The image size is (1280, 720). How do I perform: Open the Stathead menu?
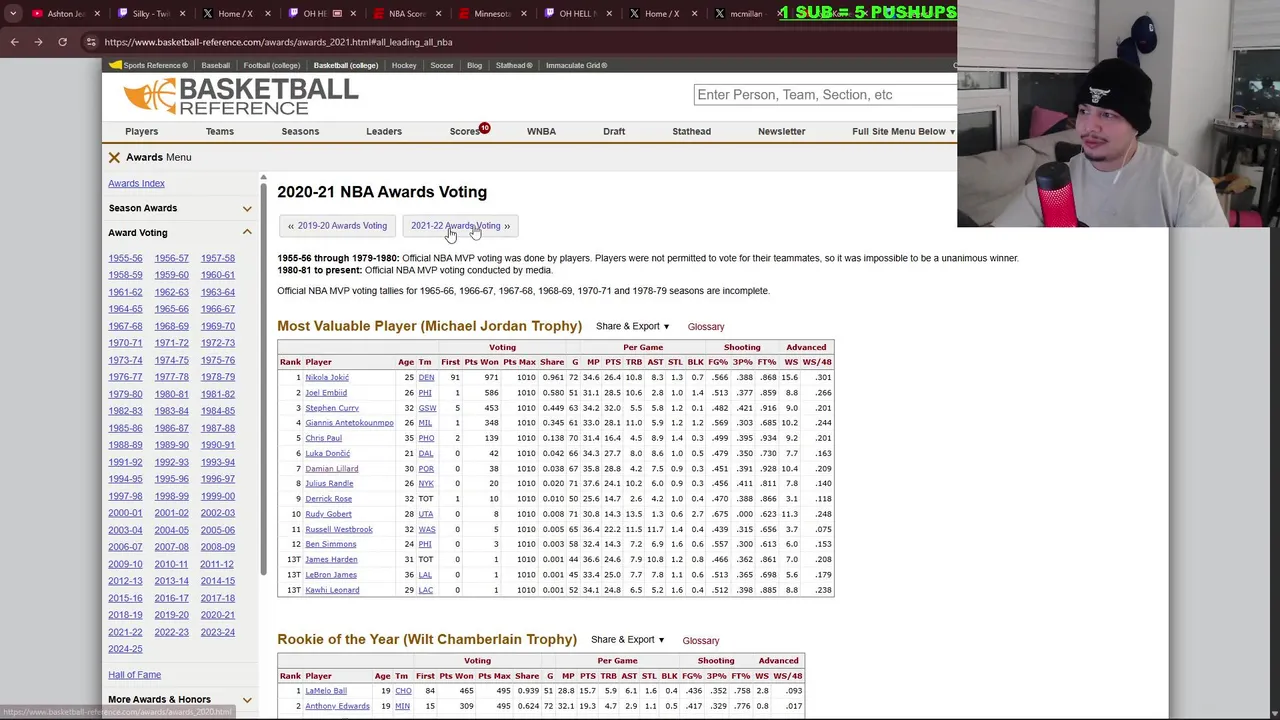pos(691,131)
